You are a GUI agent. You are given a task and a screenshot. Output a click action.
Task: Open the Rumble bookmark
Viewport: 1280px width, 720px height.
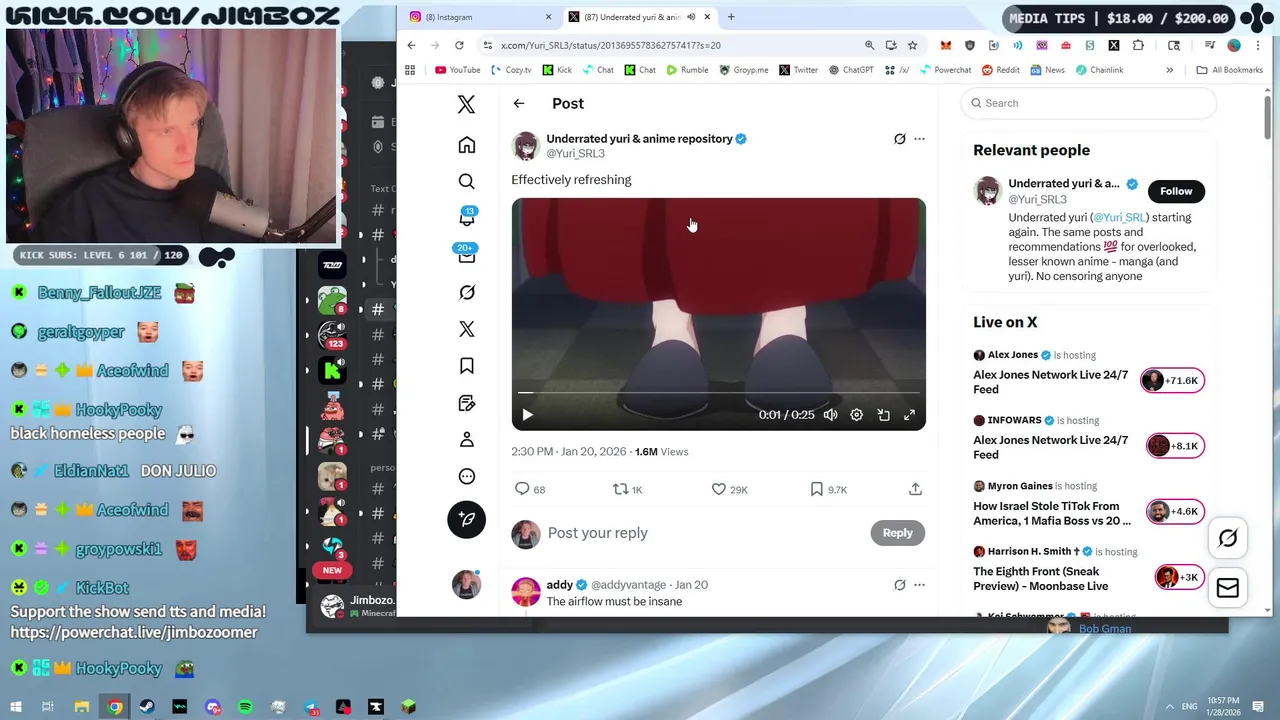point(687,70)
